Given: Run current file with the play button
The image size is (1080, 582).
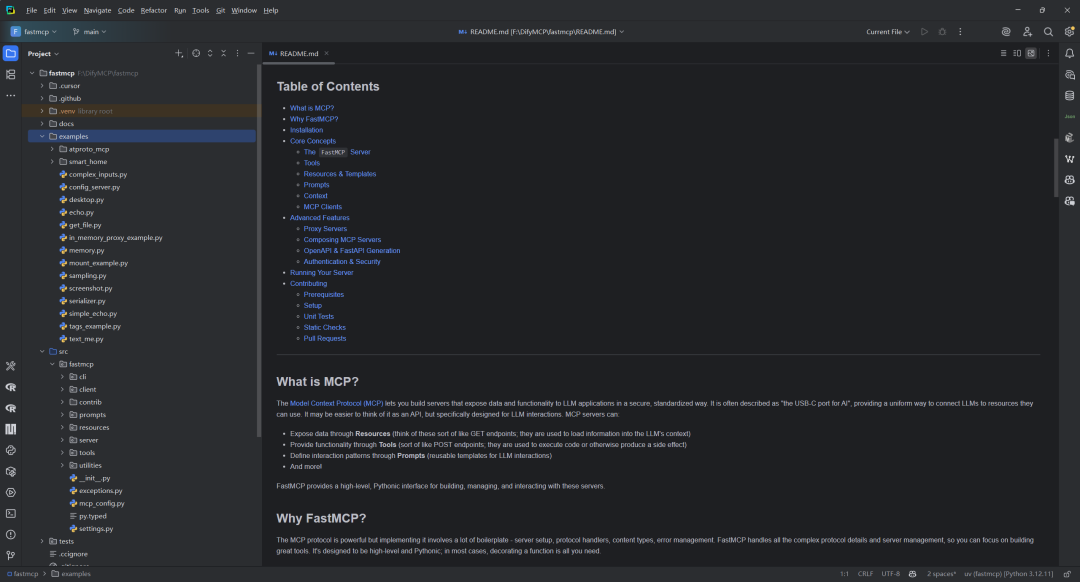Looking at the screenshot, I should coord(924,32).
